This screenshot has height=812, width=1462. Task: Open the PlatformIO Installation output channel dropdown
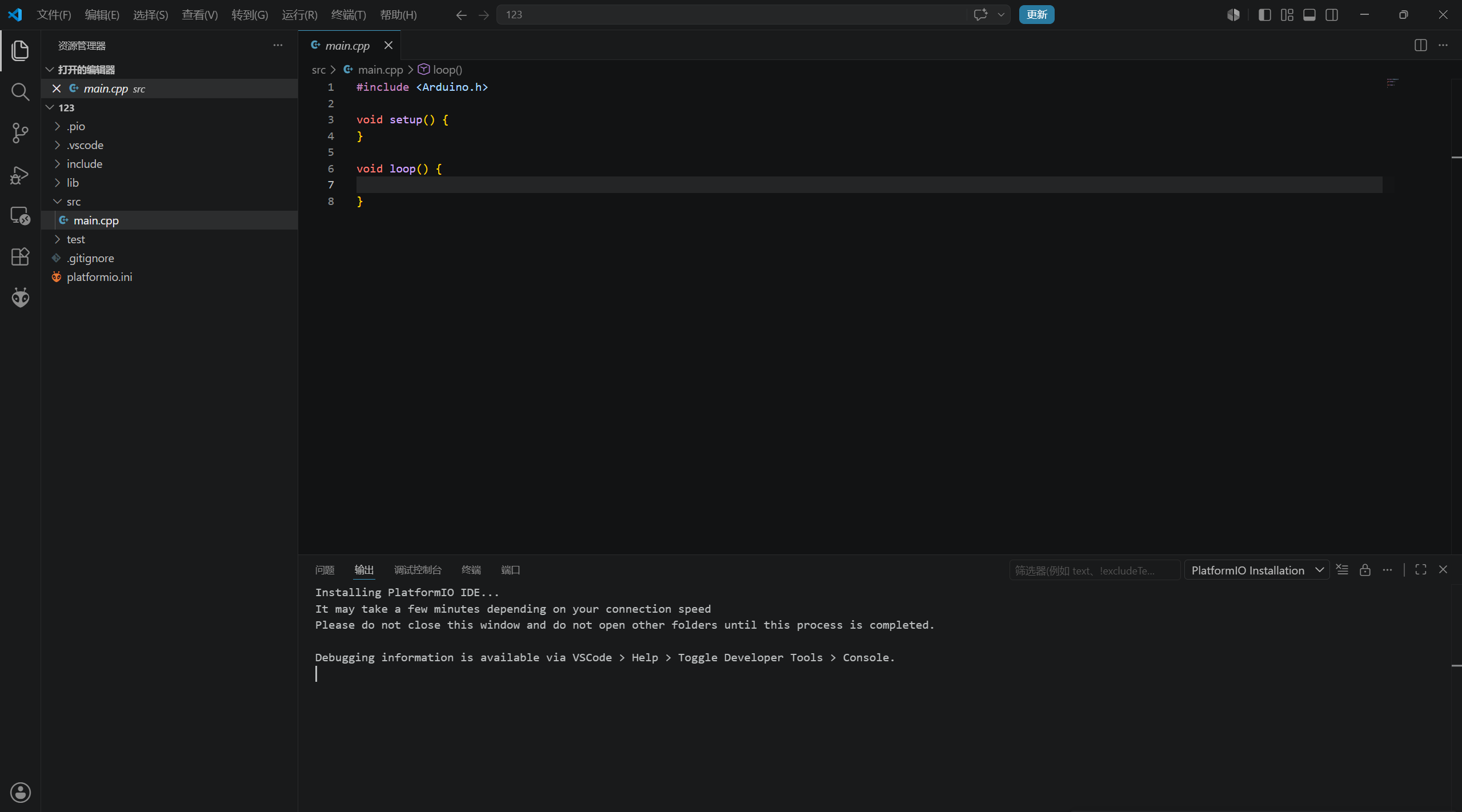click(1257, 570)
